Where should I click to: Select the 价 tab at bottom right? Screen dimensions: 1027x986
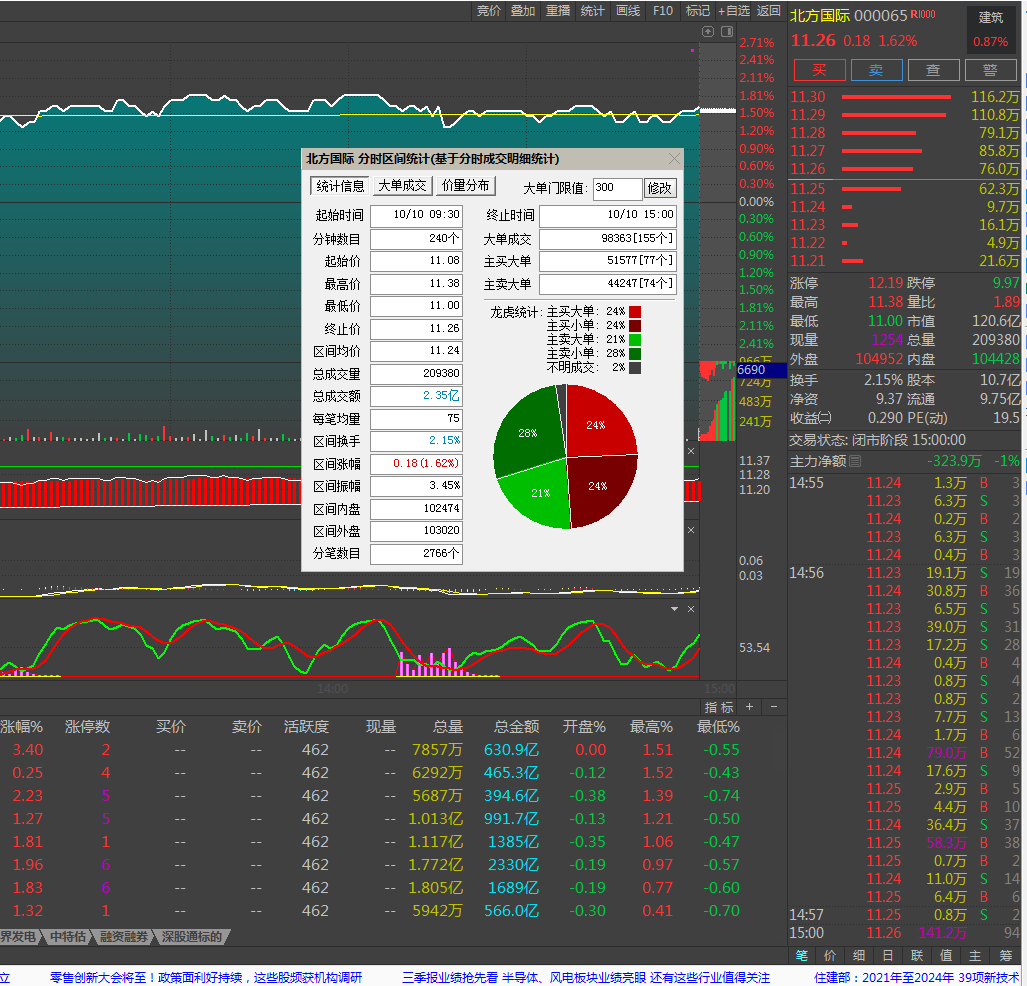tap(830, 955)
